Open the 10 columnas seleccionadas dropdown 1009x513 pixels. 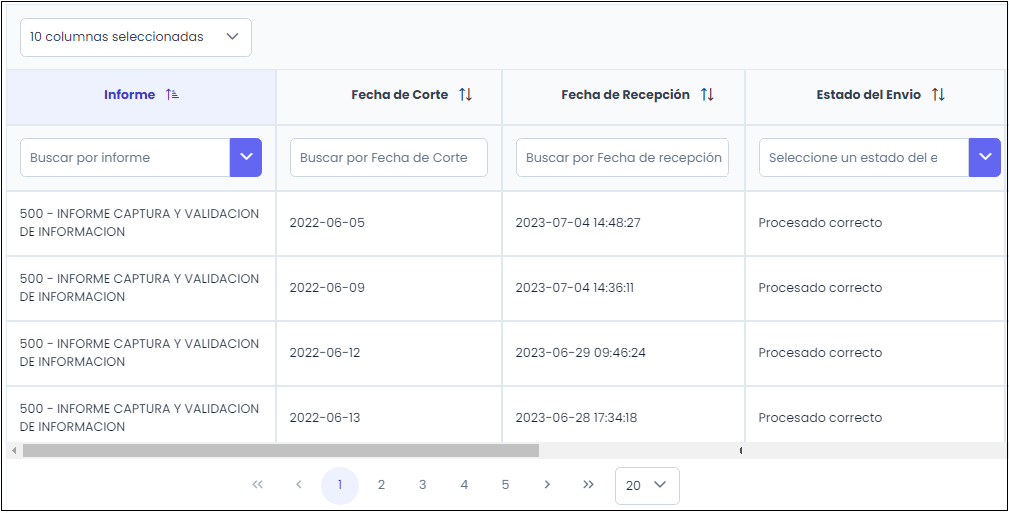136,37
